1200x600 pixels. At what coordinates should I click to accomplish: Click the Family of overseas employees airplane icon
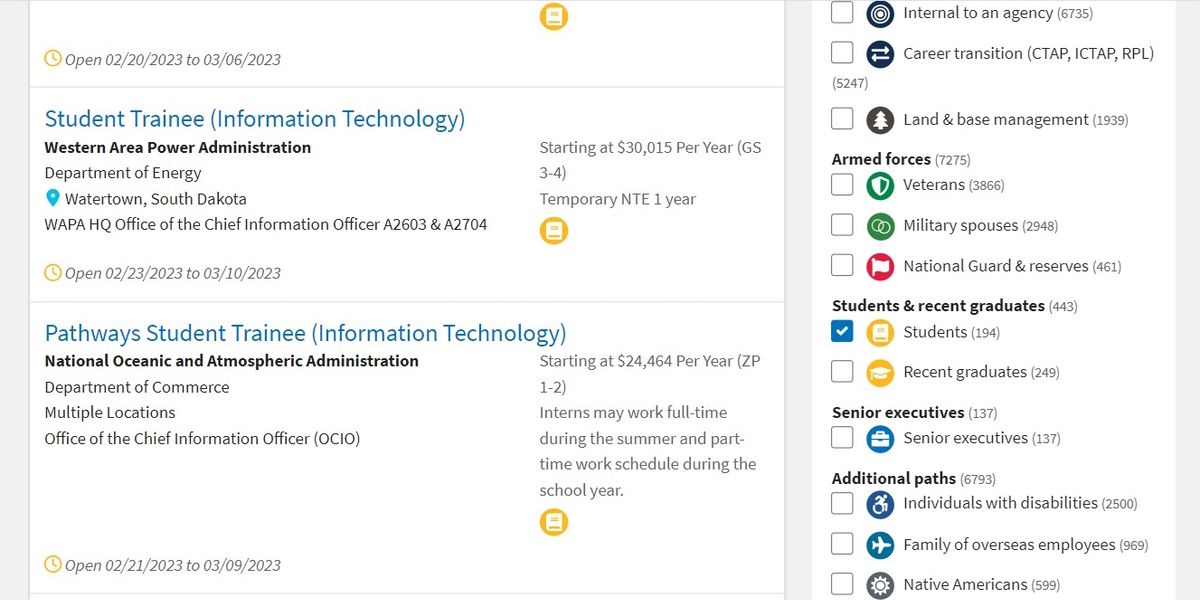coord(880,545)
